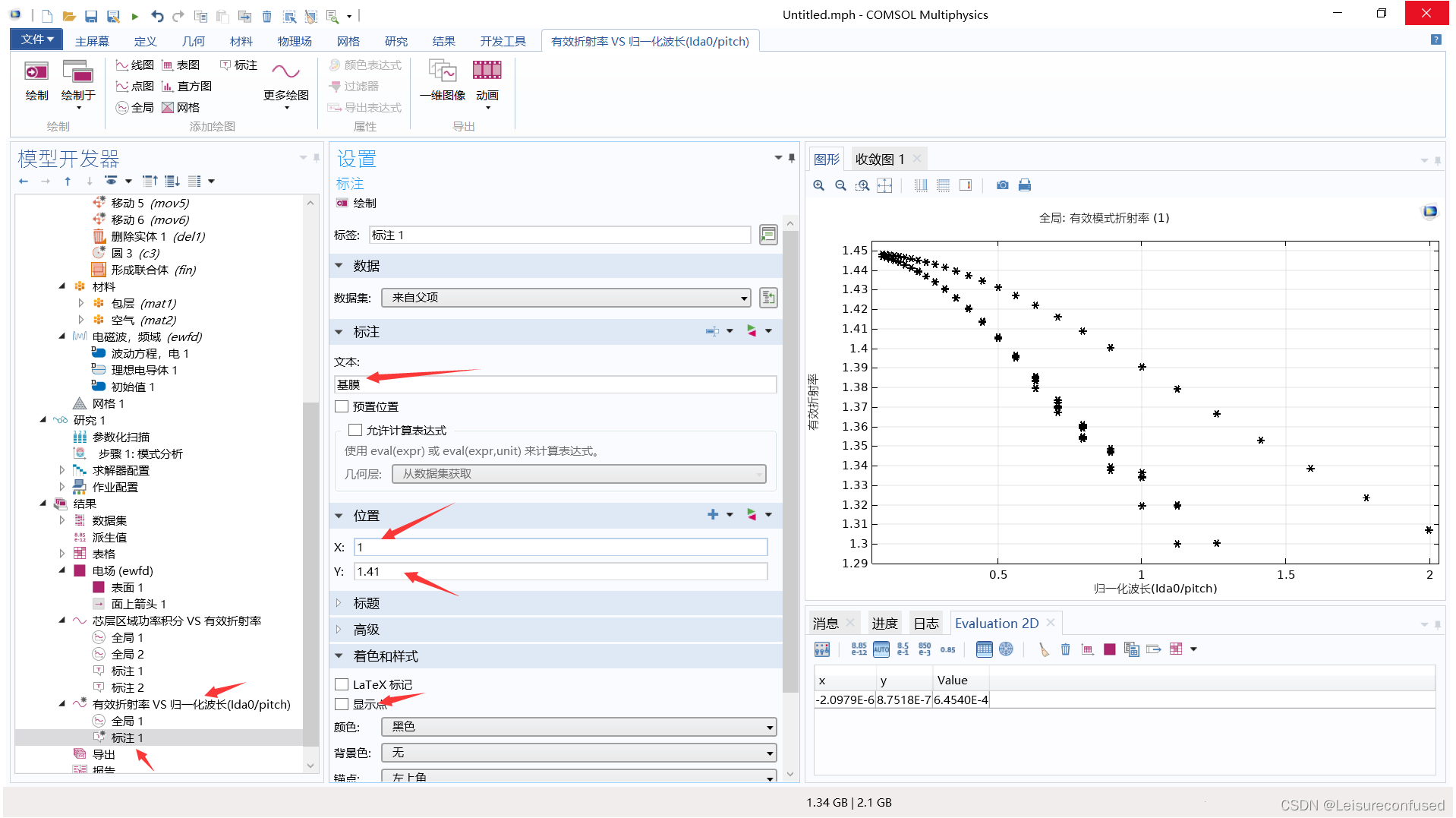The image size is (1456, 818).
Task: Add a 全局 global plot
Action: click(x=134, y=108)
